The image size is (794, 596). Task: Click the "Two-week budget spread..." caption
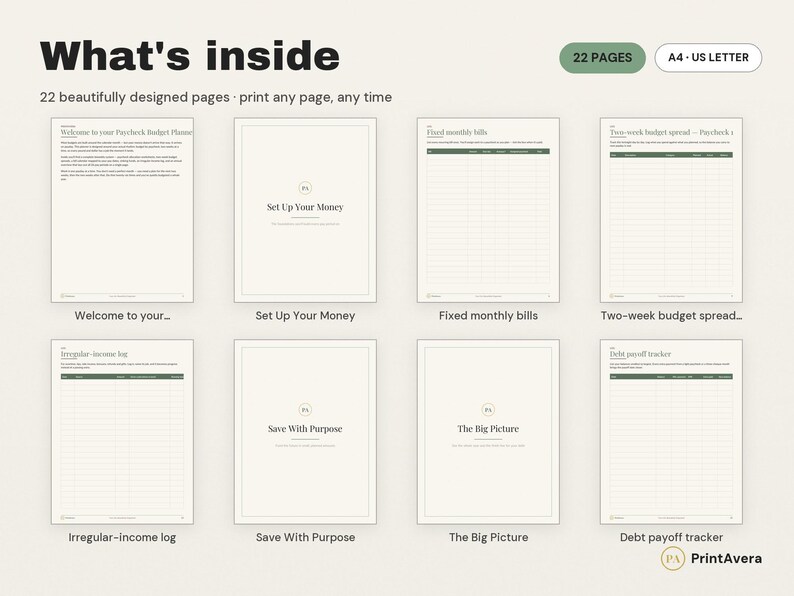[671, 315]
